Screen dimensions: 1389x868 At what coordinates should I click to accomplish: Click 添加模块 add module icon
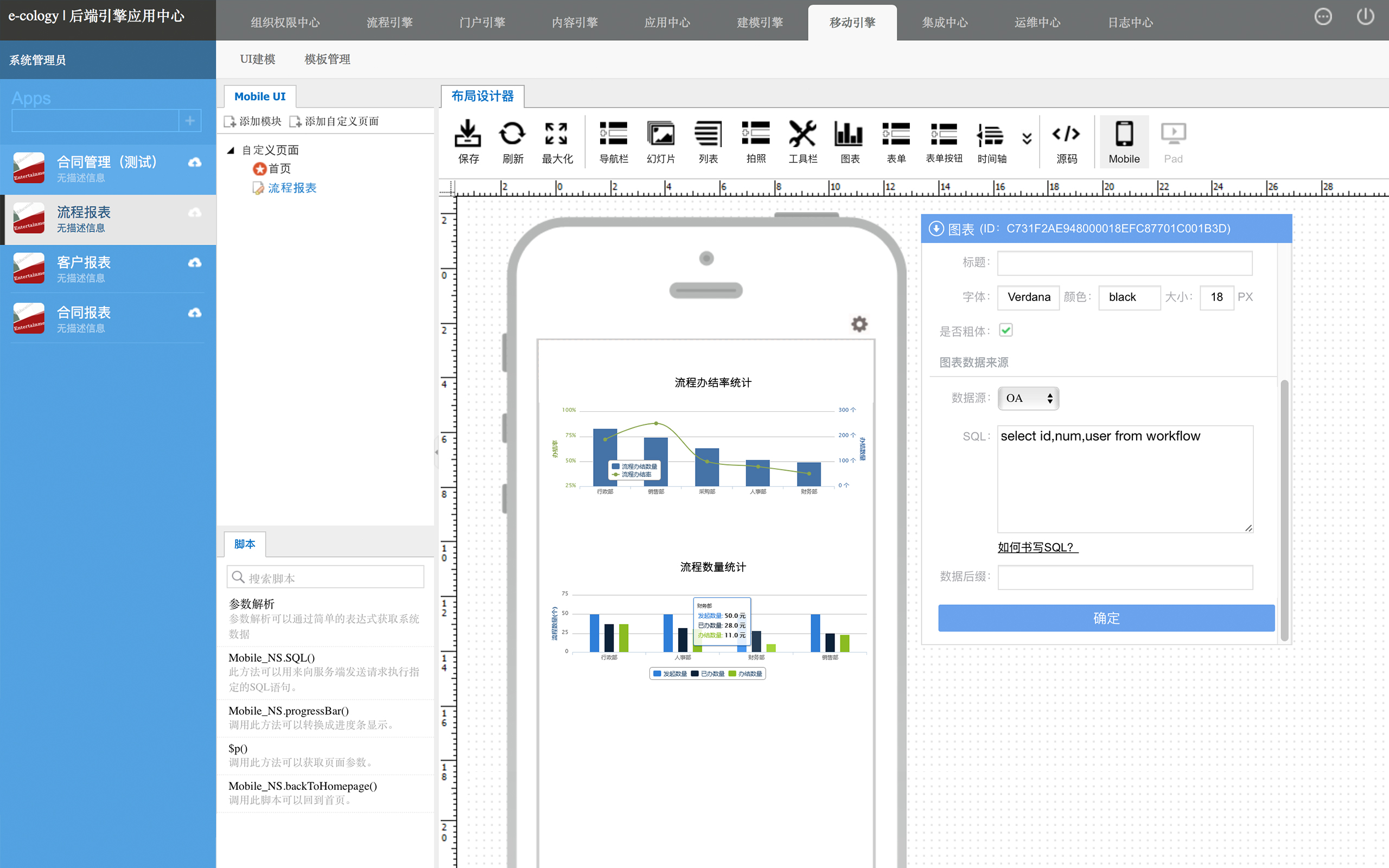click(x=230, y=122)
